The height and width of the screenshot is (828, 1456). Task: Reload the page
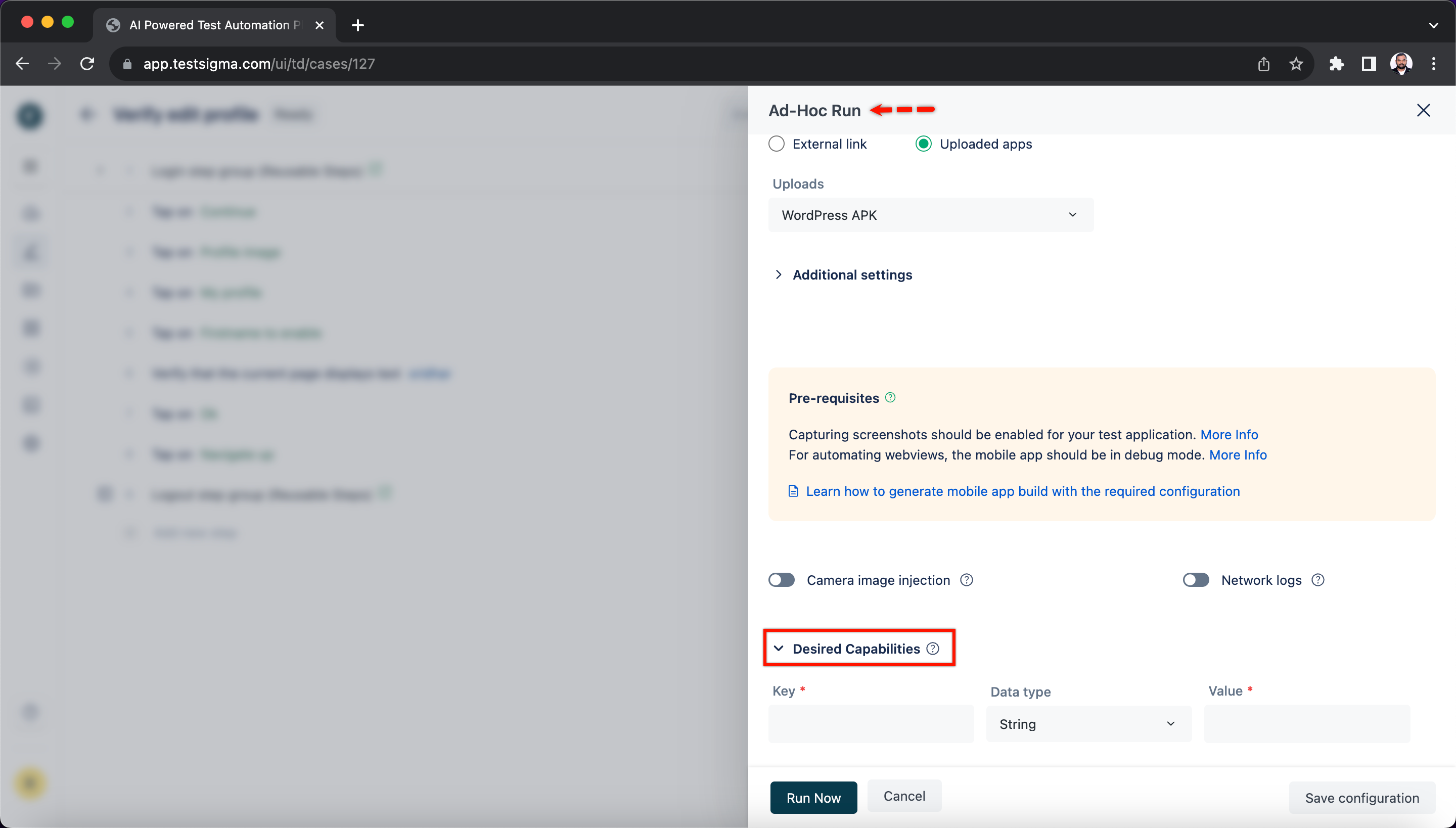pyautogui.click(x=87, y=64)
